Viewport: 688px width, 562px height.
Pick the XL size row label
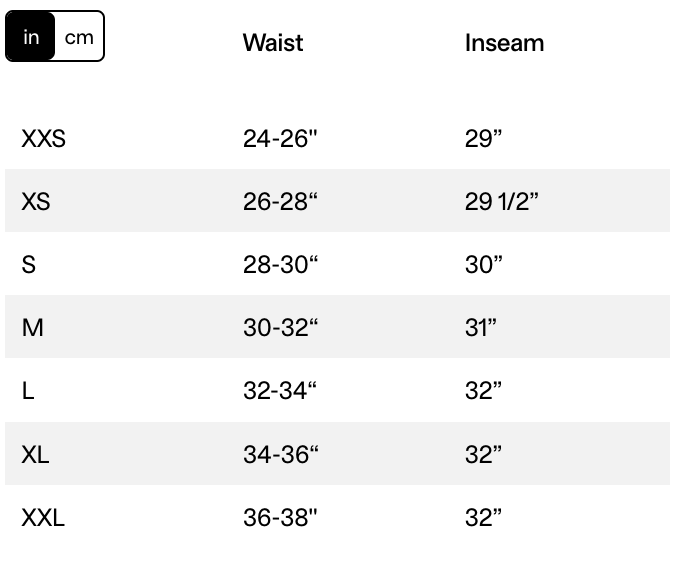pos(35,455)
